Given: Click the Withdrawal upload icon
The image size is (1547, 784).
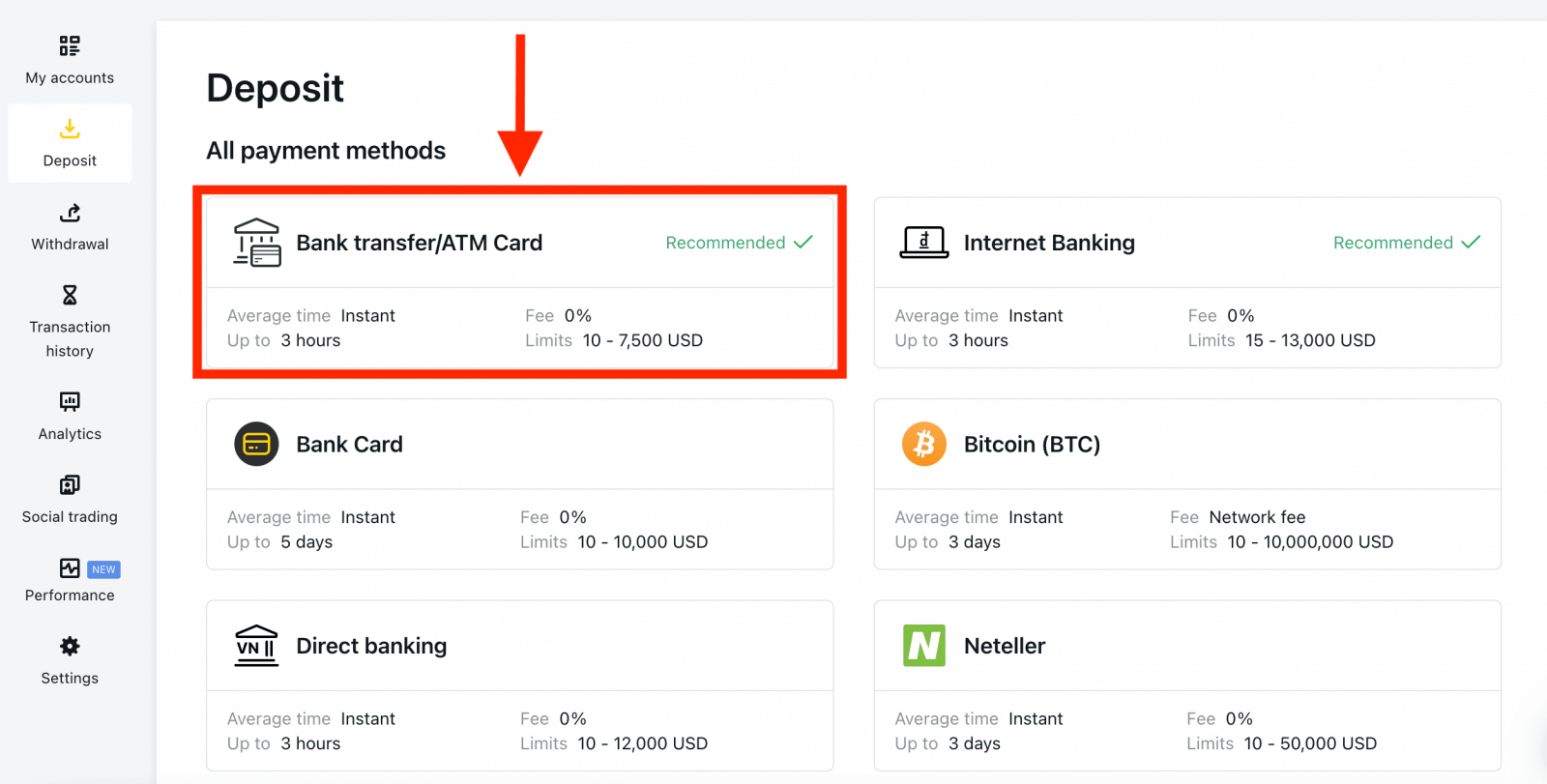Looking at the screenshot, I should [x=70, y=213].
